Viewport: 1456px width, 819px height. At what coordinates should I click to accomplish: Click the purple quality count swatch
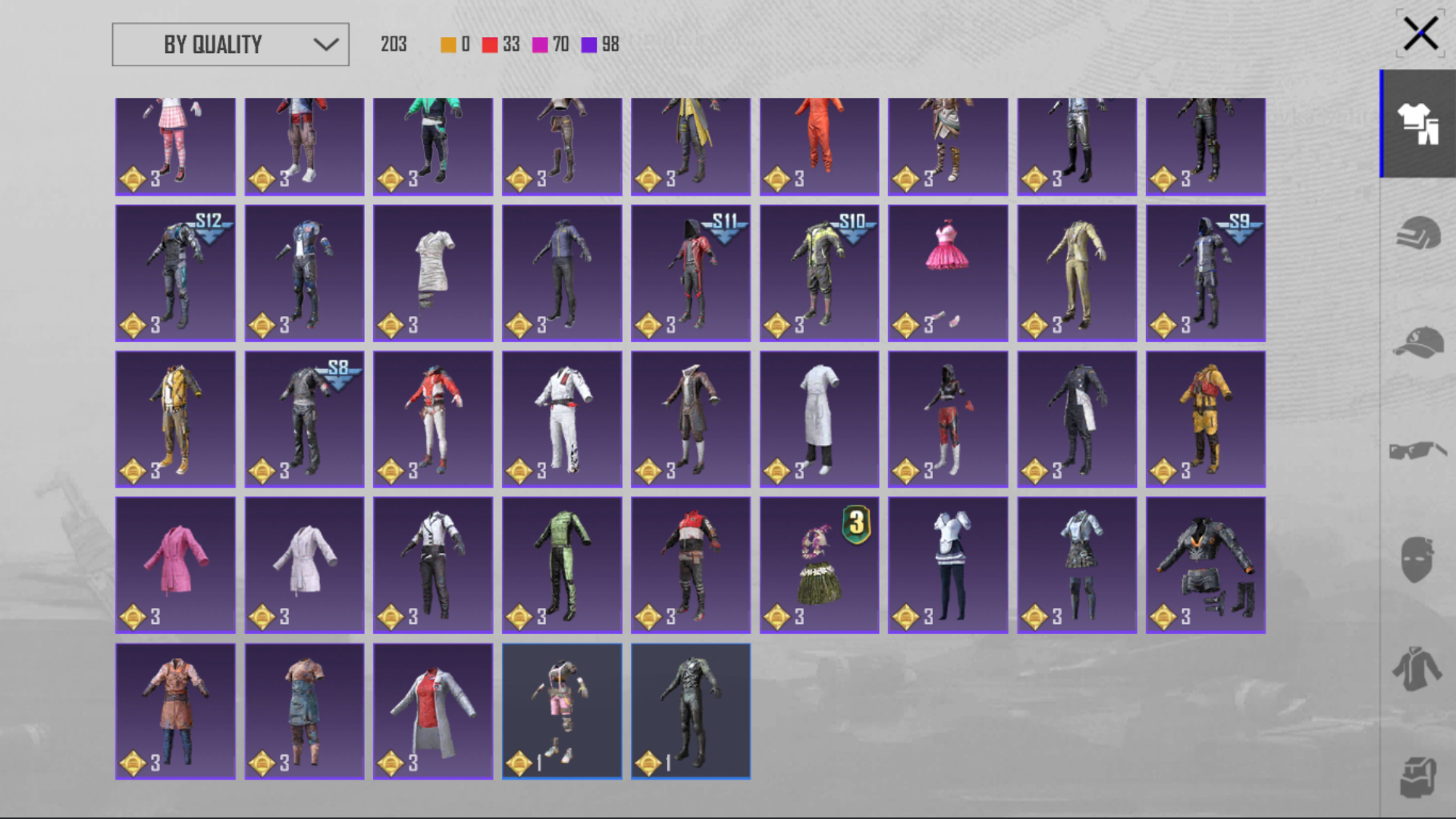[x=589, y=45]
